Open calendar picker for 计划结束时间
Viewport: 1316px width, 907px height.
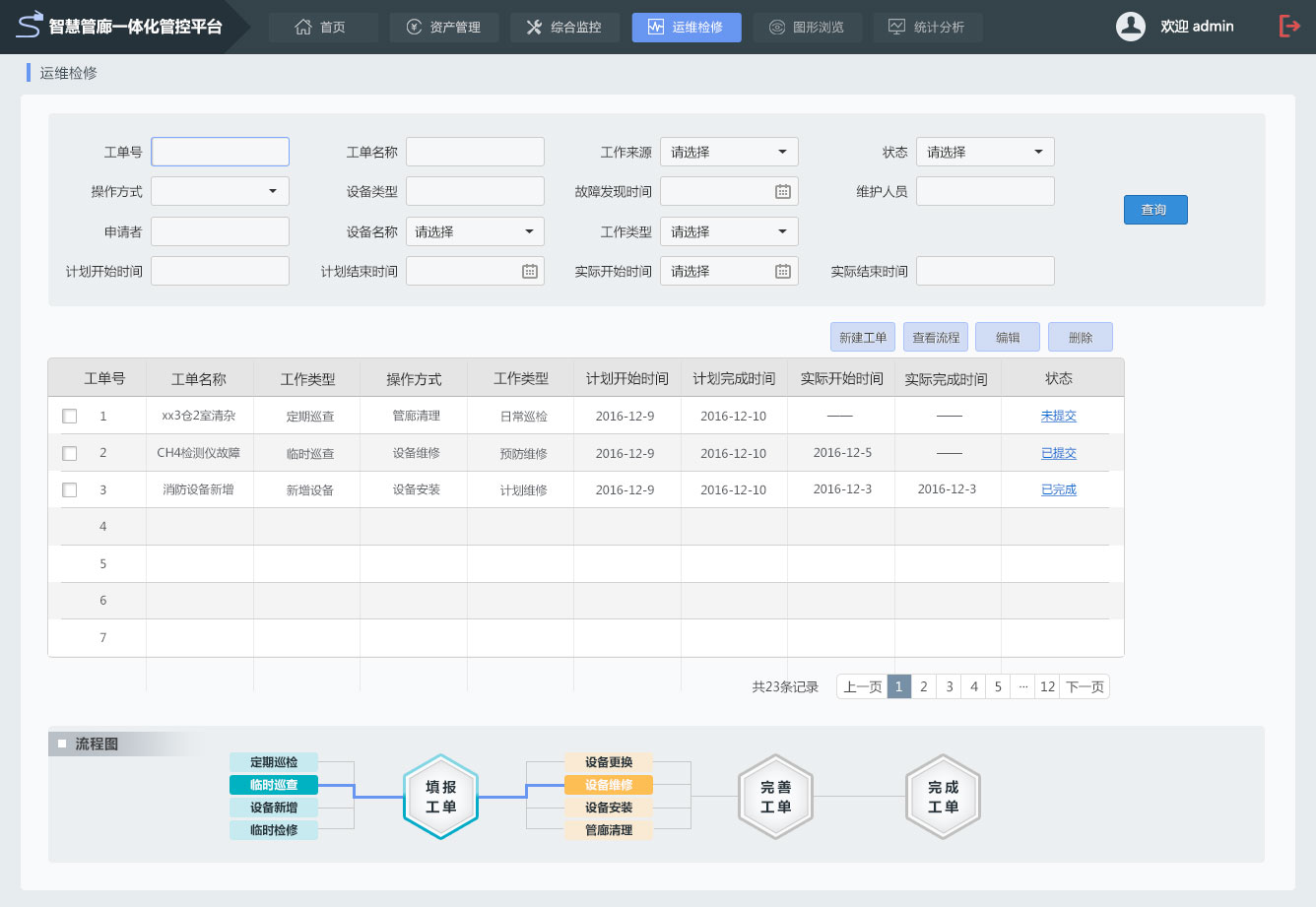(529, 272)
